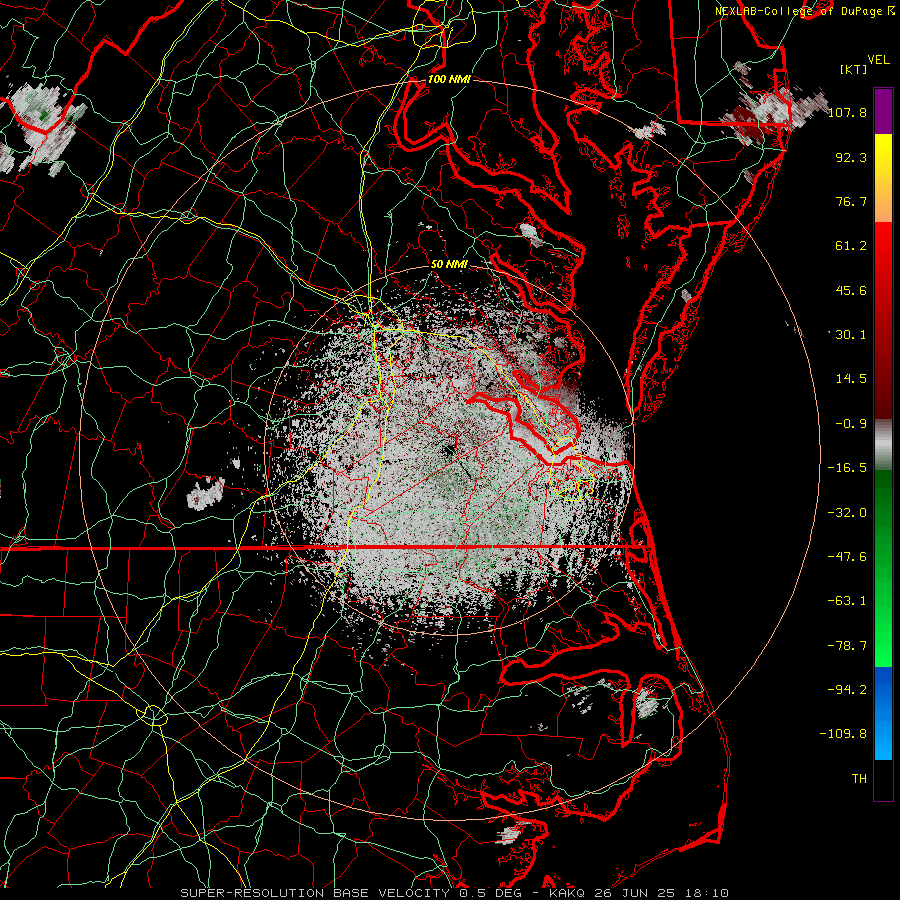Image resolution: width=900 pixels, height=900 pixels.
Task: Select the VEL legend title
Action: pos(878,60)
